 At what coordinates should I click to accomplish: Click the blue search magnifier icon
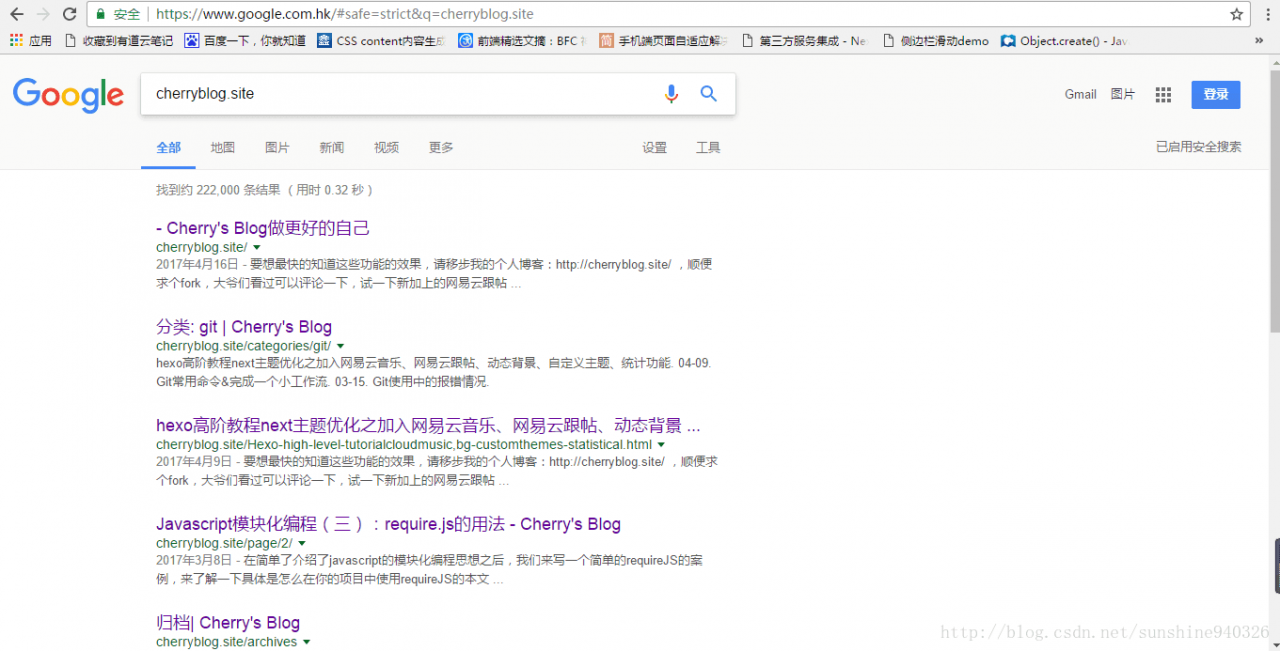pos(708,94)
